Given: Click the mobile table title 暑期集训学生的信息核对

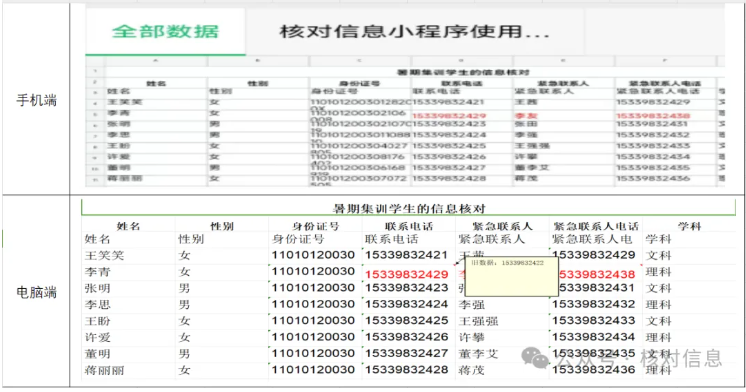Looking at the screenshot, I should (x=463, y=72).
